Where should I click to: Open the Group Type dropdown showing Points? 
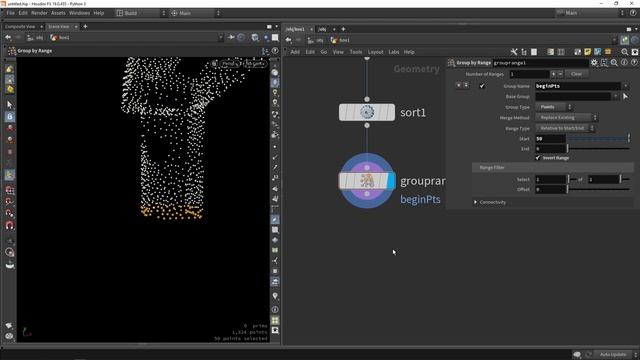click(554, 107)
